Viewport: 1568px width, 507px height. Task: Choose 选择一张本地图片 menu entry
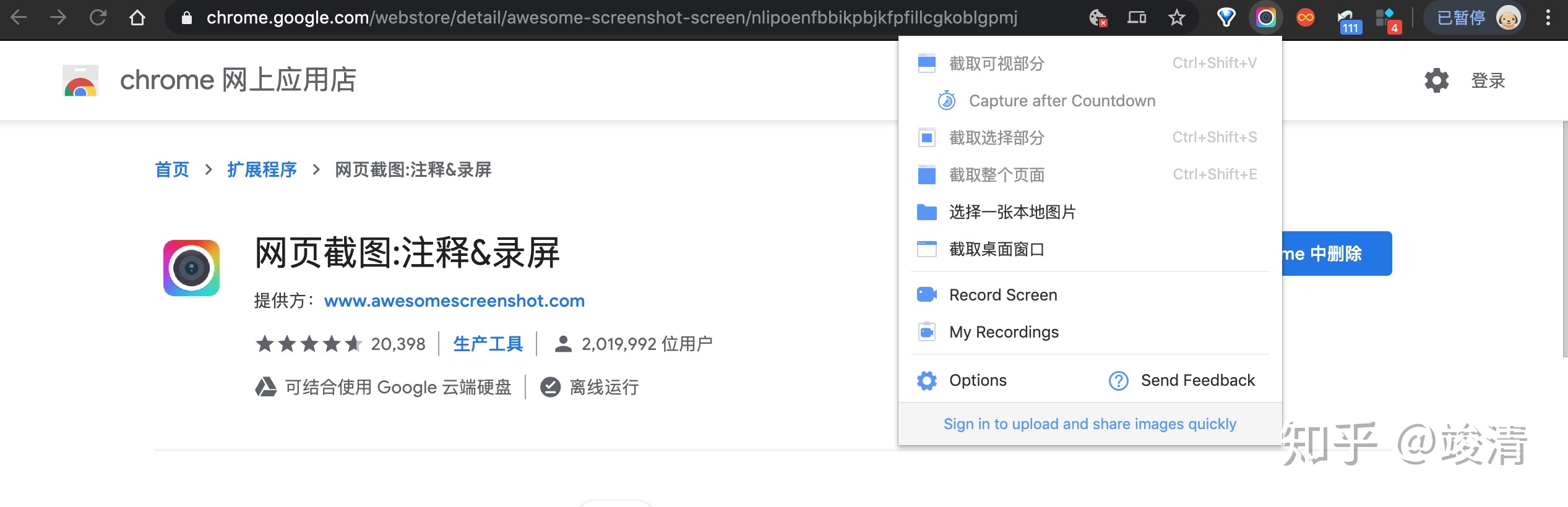tap(1090, 211)
